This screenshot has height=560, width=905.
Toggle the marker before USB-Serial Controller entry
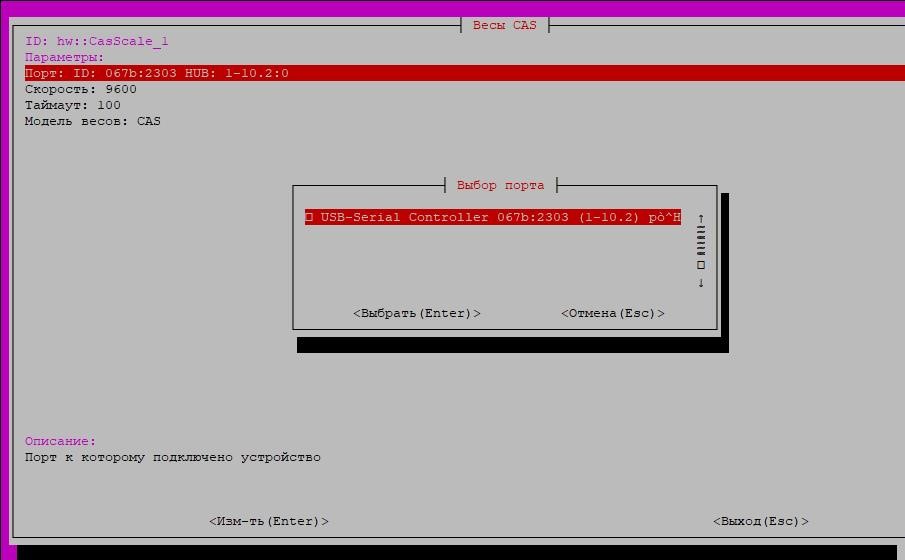pos(310,217)
